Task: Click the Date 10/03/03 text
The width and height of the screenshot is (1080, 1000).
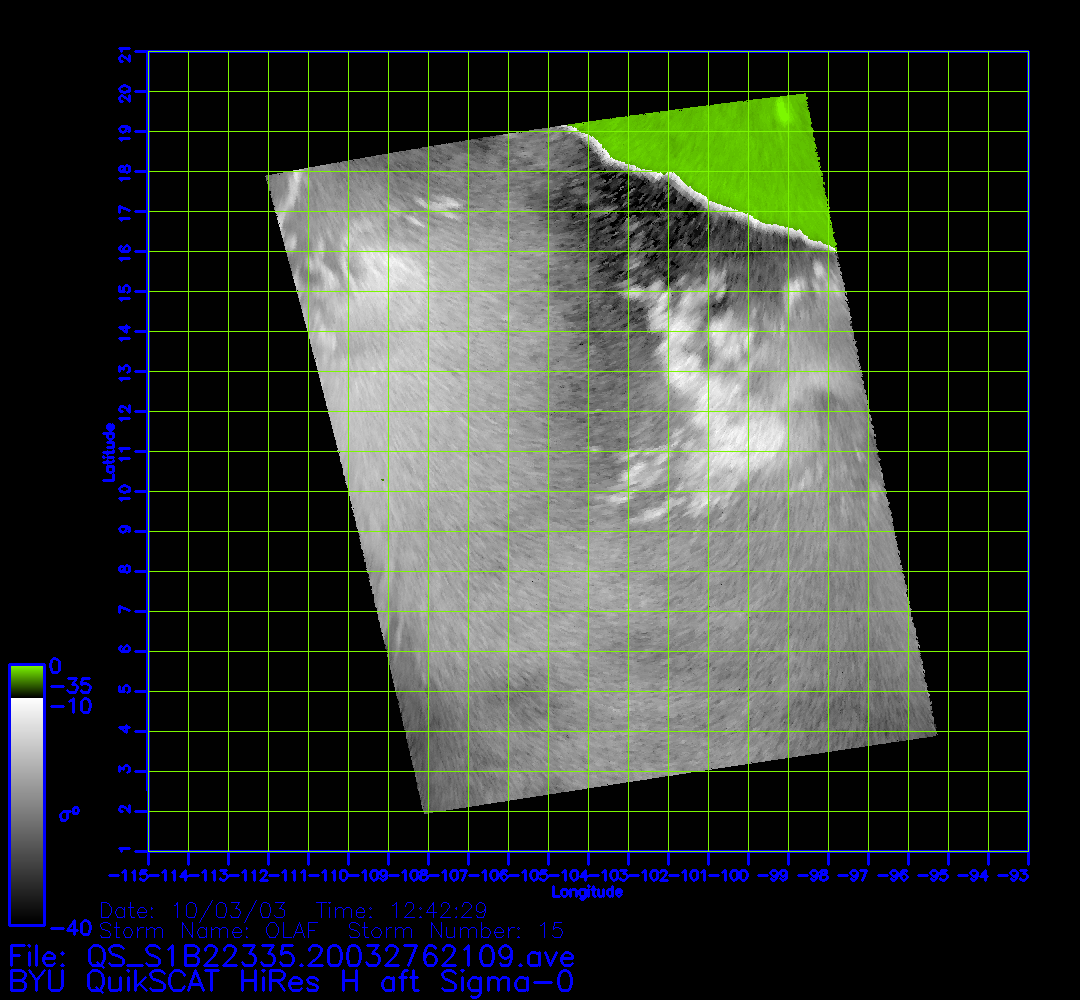Action: coord(194,911)
